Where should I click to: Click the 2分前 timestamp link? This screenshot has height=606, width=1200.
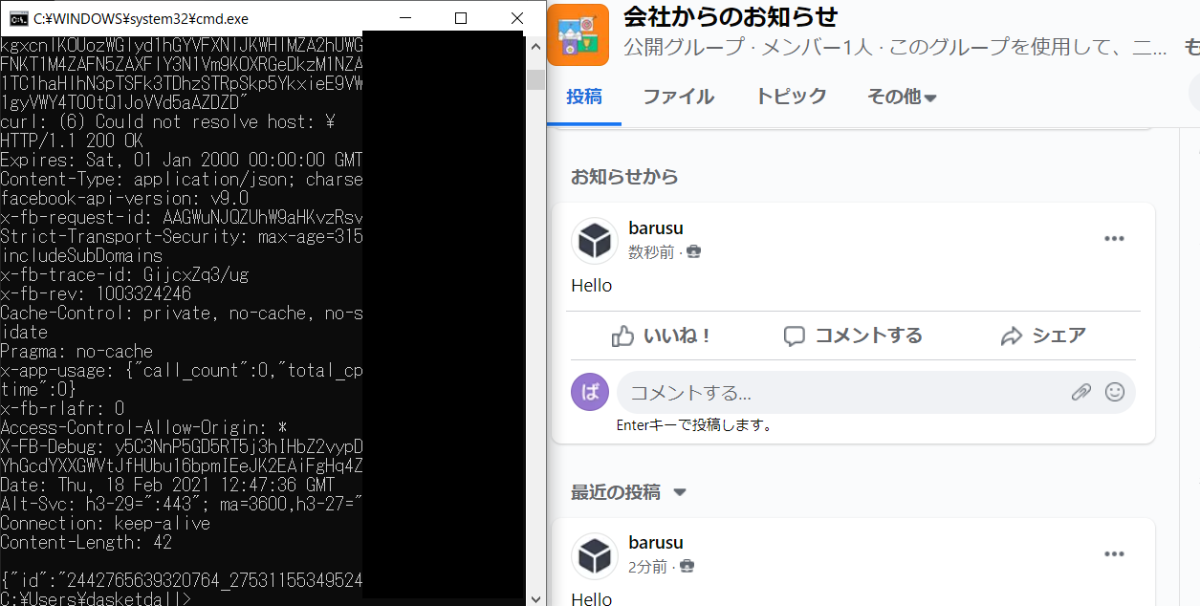click(647, 568)
